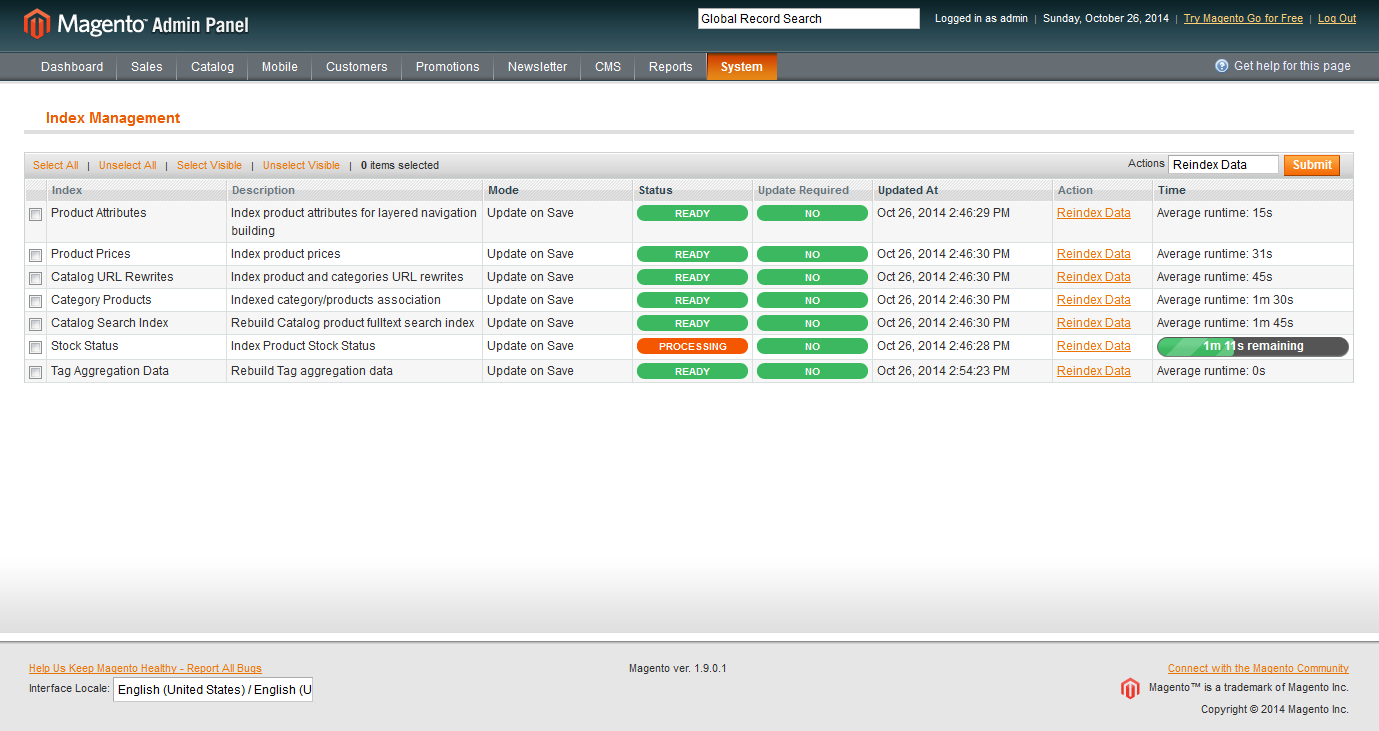Screen dimensions: 1379x731
Task: Click 'Rebuild Tag aggregation data' description
Action: coord(312,371)
